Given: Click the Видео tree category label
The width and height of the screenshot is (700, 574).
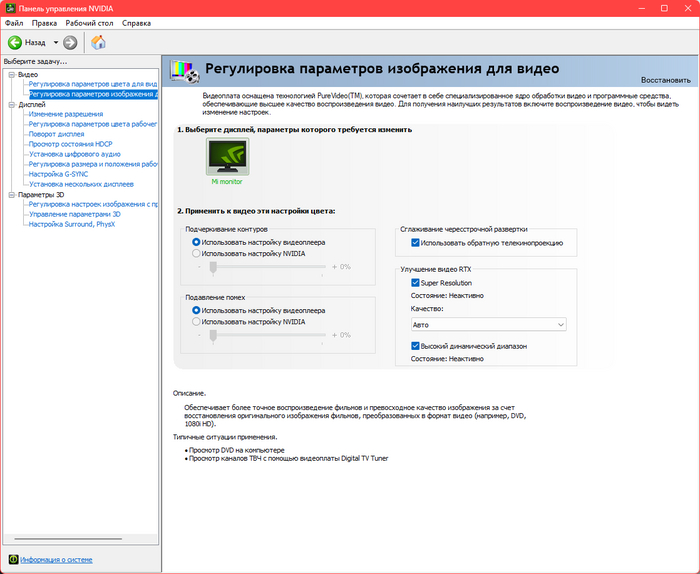Looking at the screenshot, I should [28, 75].
